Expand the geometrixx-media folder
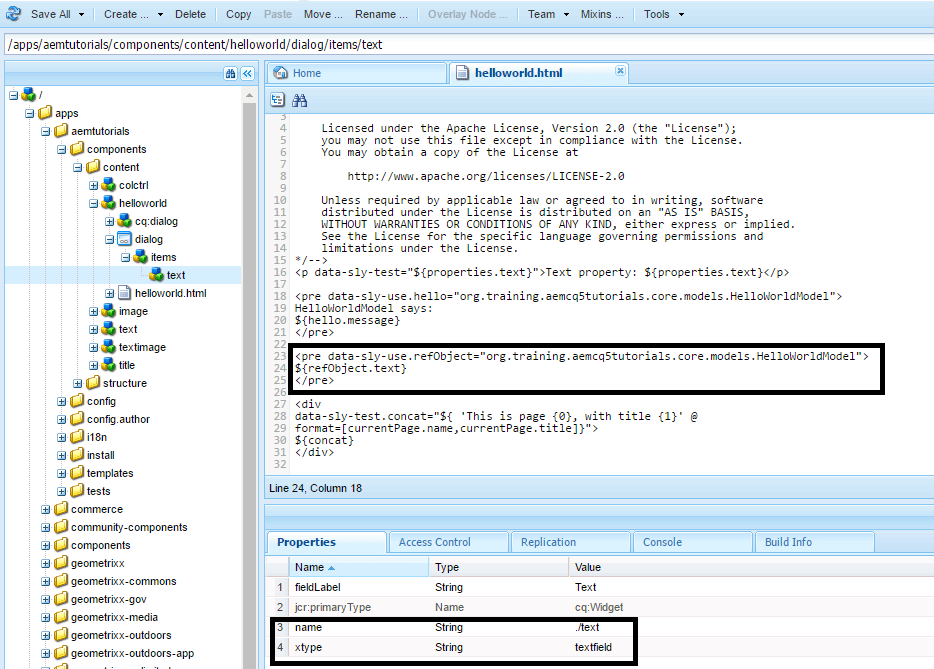This screenshot has width=934, height=669. pos(46,617)
